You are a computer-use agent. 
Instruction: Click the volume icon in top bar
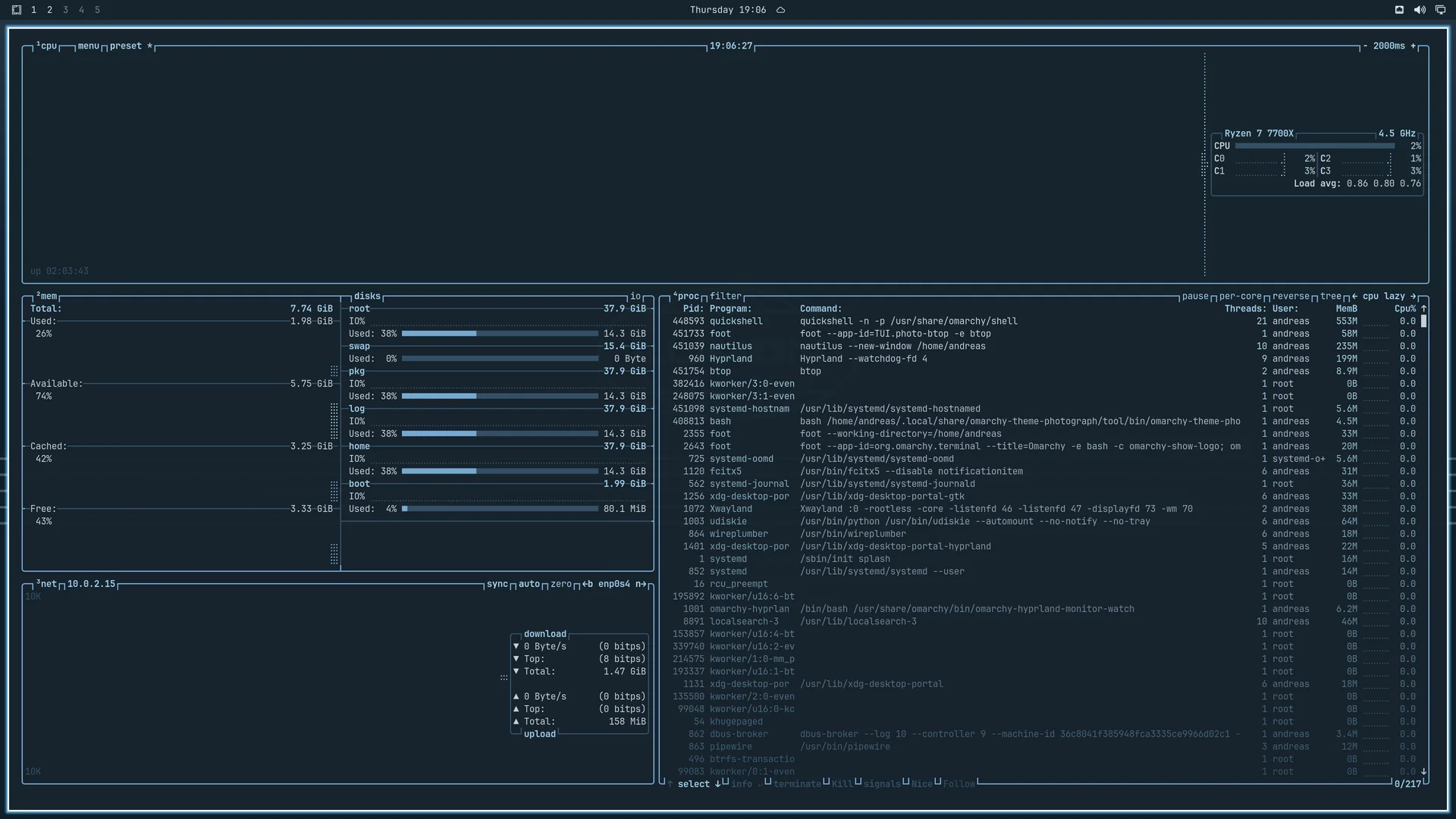click(x=1420, y=10)
